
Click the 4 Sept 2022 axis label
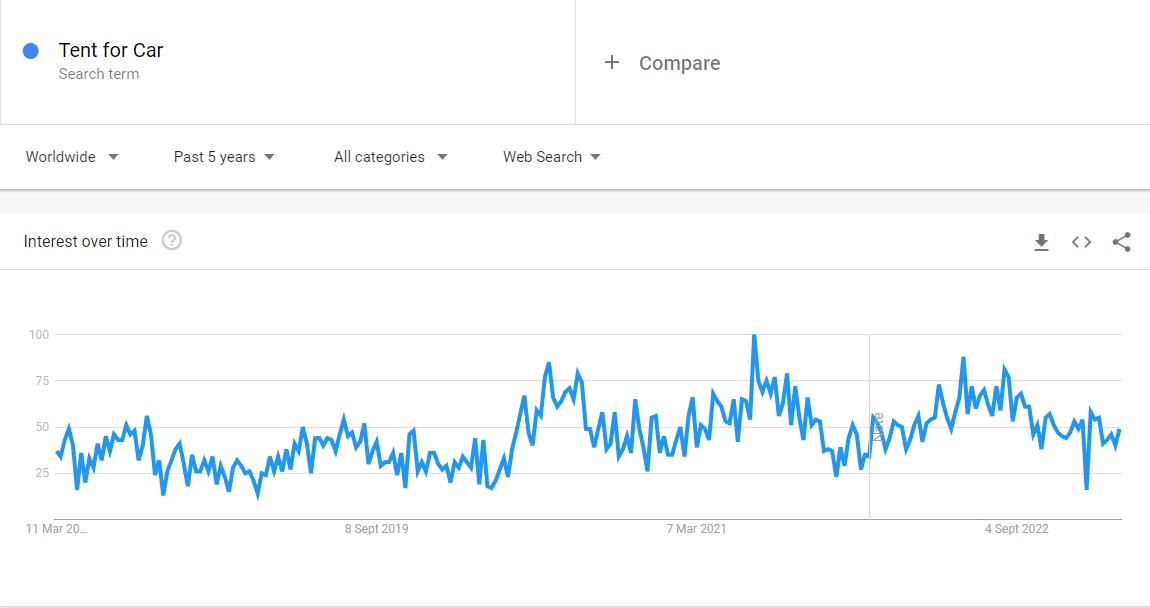(x=1016, y=529)
